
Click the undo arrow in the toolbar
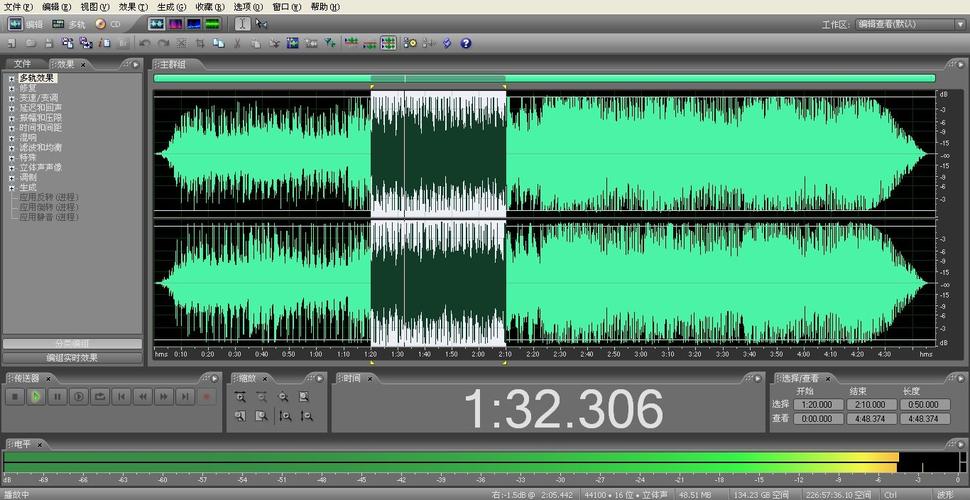pyautogui.click(x=144, y=43)
